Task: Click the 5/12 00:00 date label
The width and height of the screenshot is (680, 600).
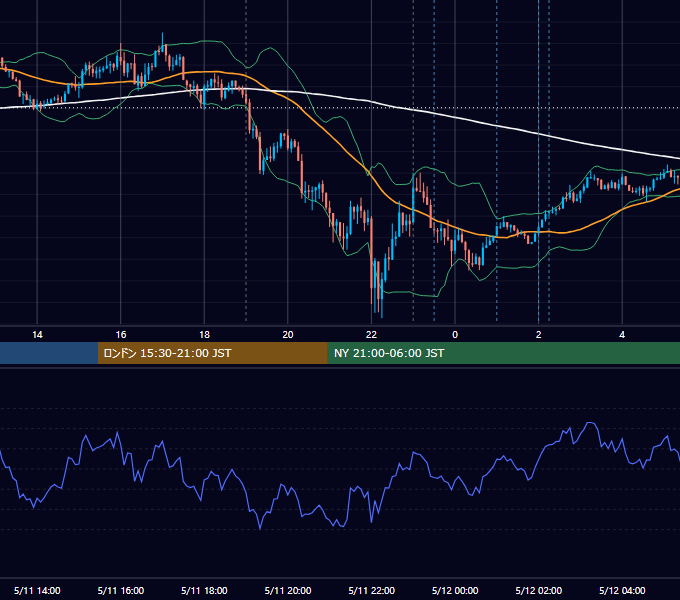Action: coord(455,590)
